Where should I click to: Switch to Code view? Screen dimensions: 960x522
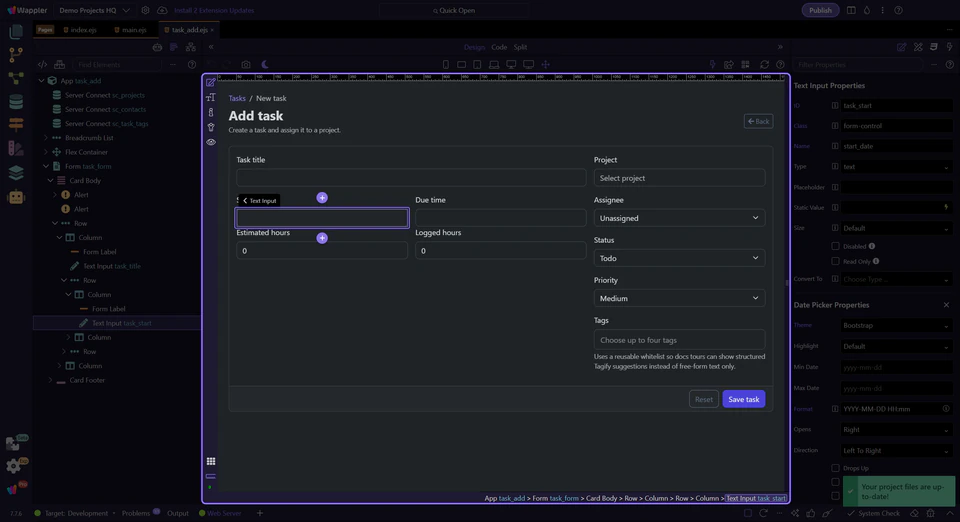tap(499, 47)
